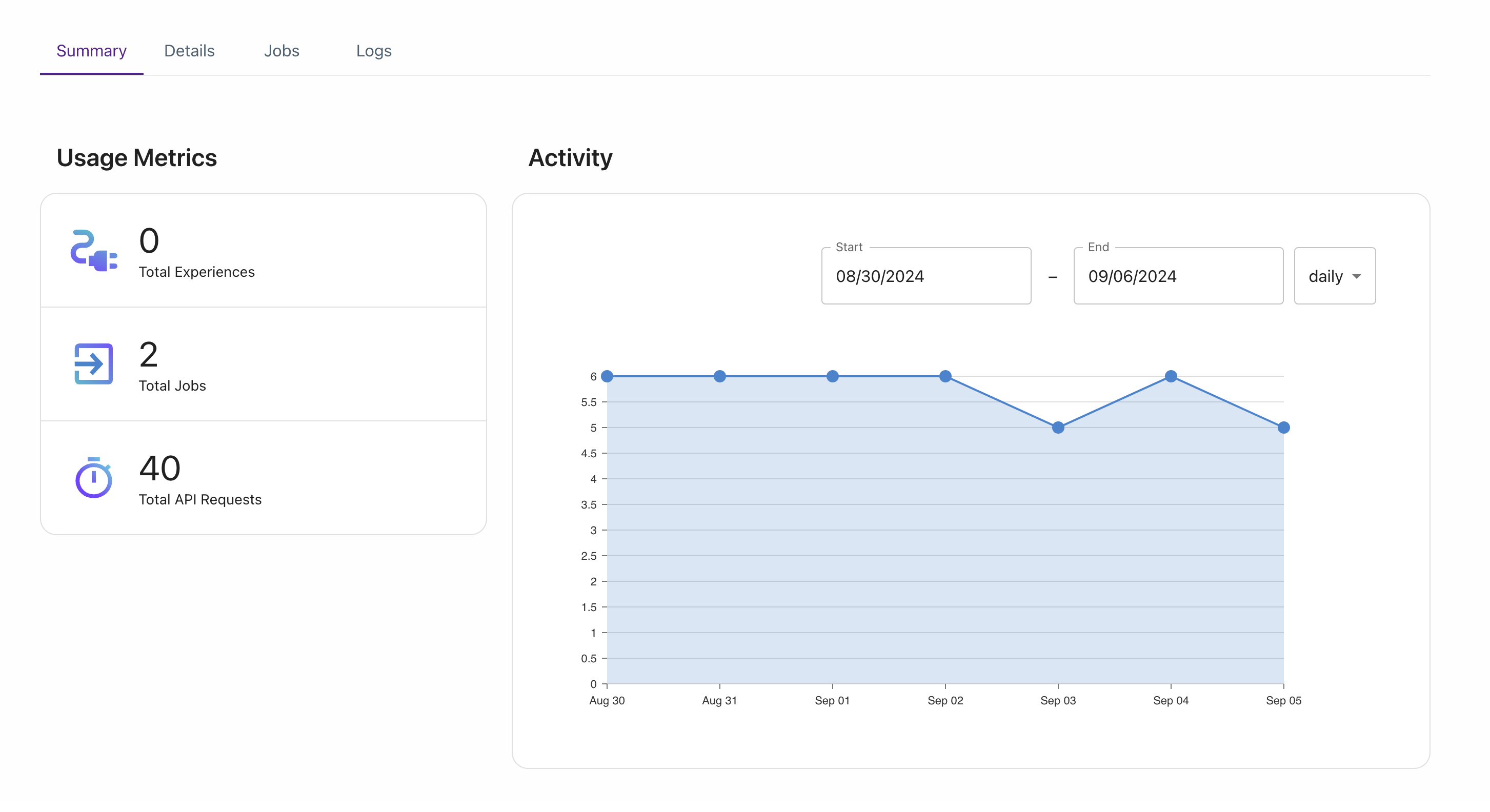The width and height of the screenshot is (1490, 812).
Task: Click the Sep 02 data point
Action: pos(945,376)
